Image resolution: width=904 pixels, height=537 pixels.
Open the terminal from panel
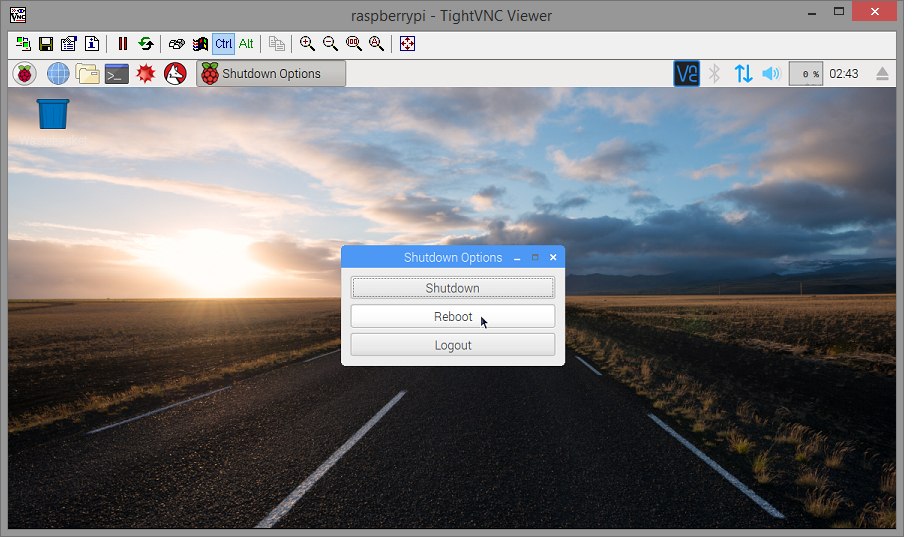click(116, 74)
